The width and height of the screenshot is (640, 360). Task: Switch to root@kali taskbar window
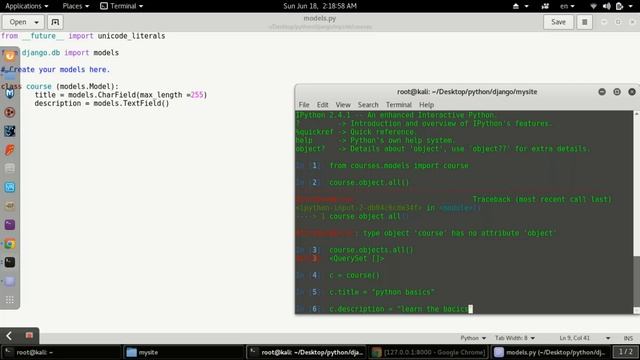(61, 352)
